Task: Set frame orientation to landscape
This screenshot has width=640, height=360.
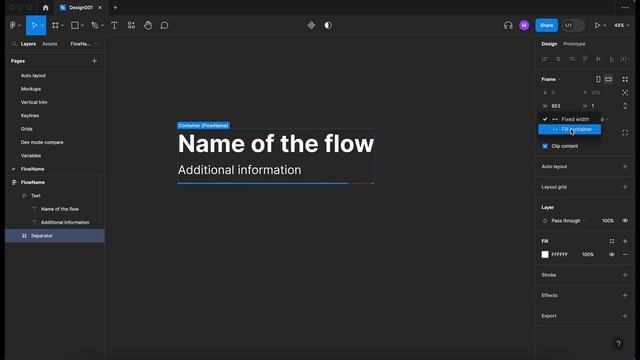Action: (x=608, y=79)
